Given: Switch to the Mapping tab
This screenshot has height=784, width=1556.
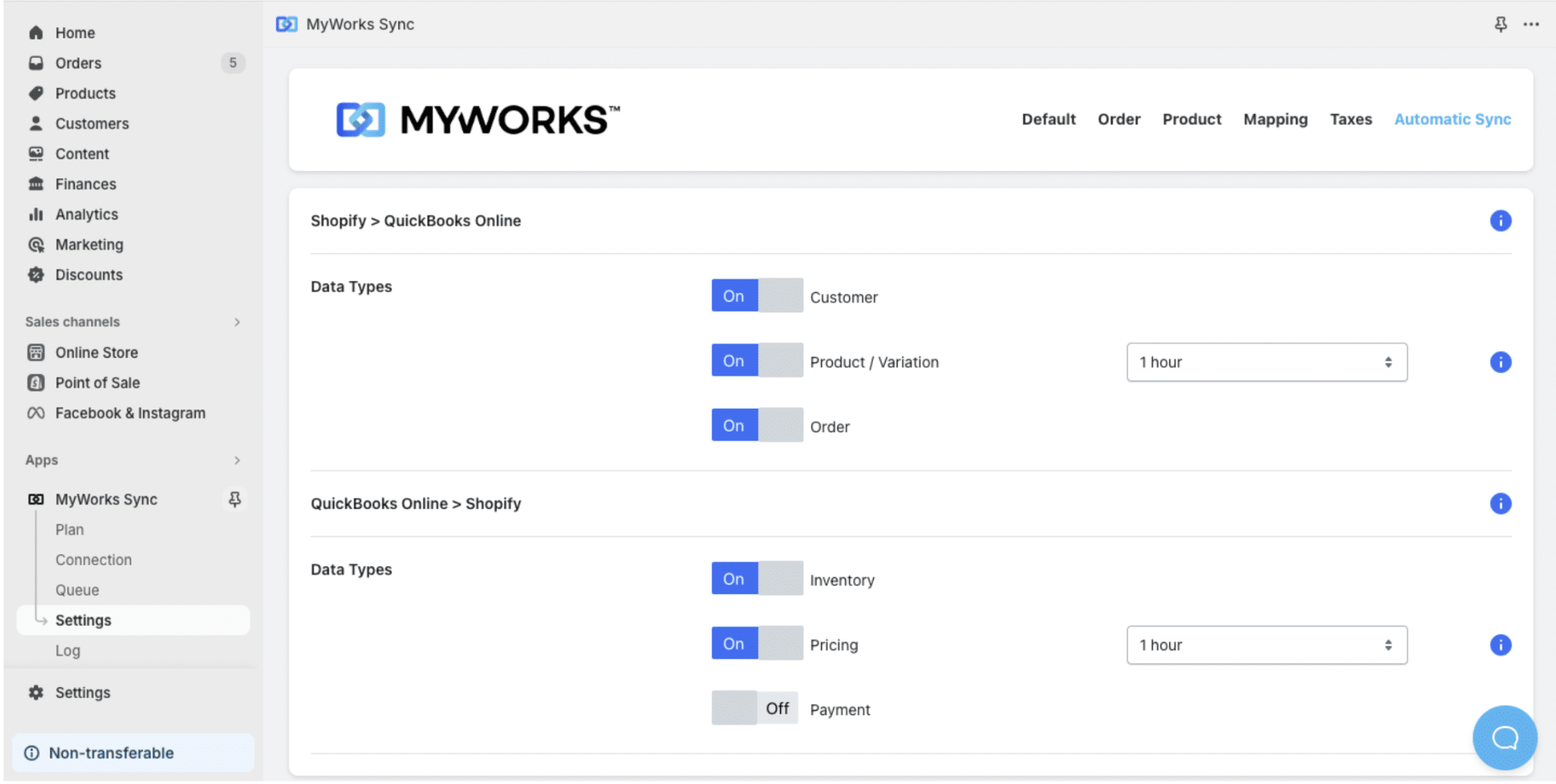Looking at the screenshot, I should pos(1275,119).
